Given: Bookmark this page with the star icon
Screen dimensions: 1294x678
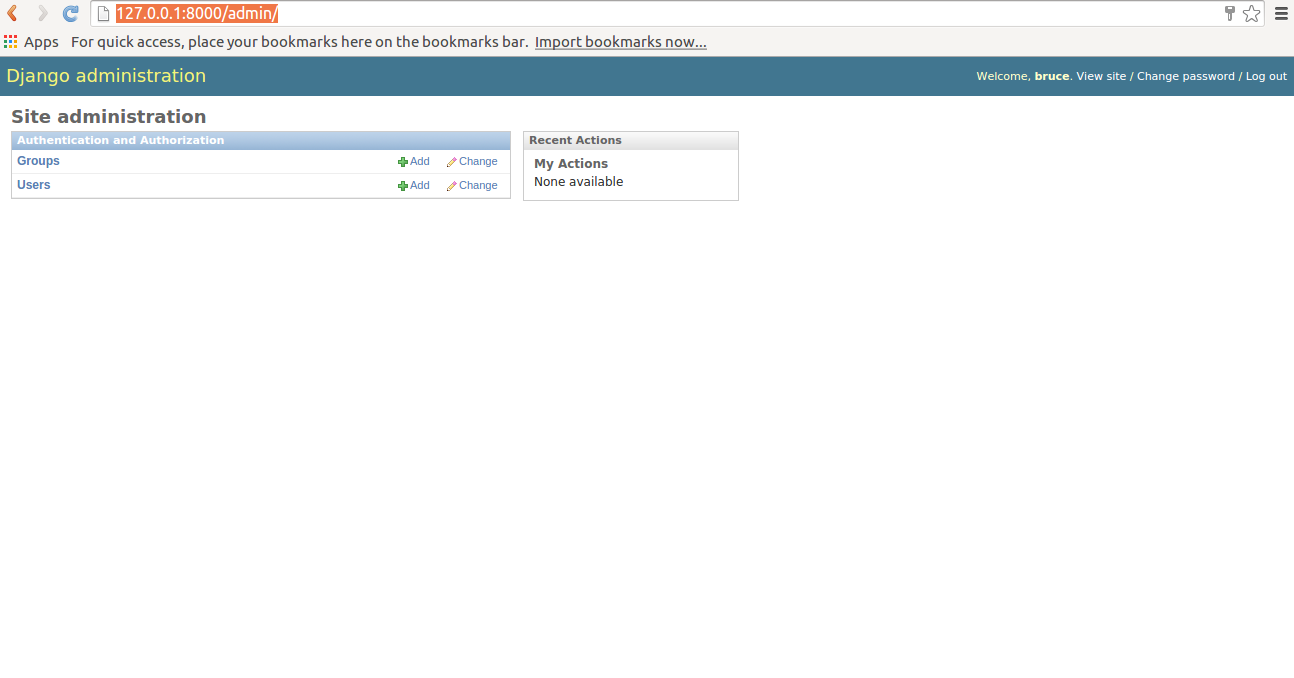Looking at the screenshot, I should (1251, 14).
